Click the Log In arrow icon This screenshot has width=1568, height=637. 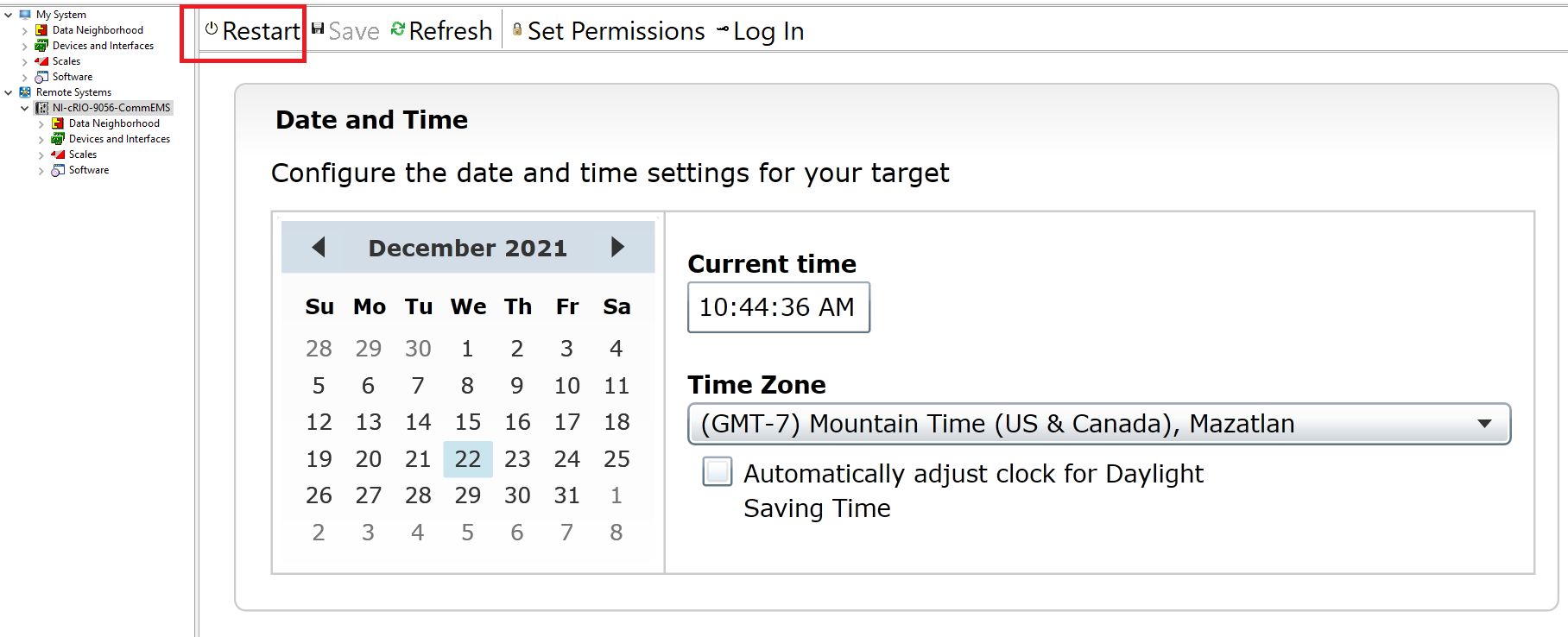coord(722,29)
